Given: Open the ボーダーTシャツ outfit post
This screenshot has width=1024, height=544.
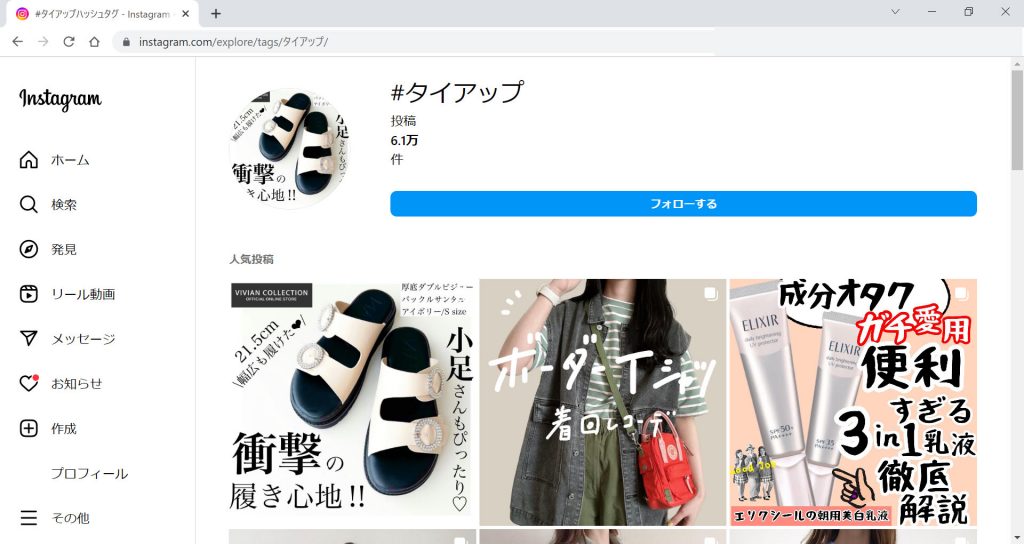Looking at the screenshot, I should click(602, 402).
